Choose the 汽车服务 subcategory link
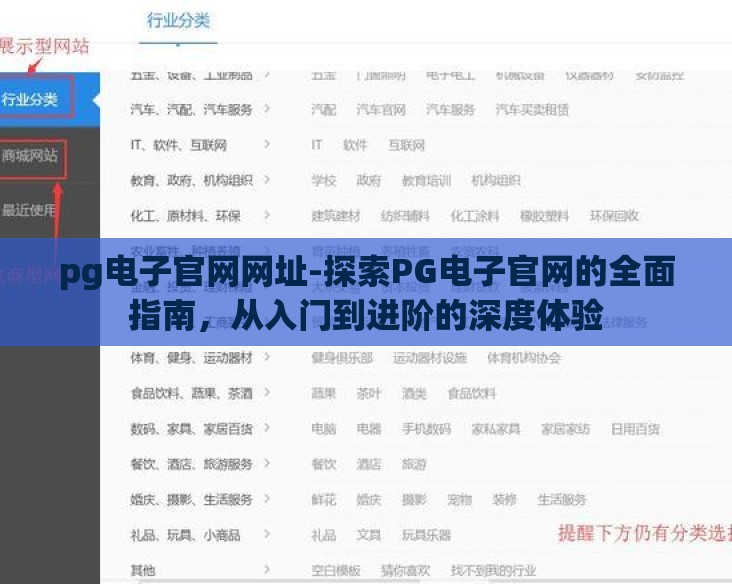 tap(450, 110)
